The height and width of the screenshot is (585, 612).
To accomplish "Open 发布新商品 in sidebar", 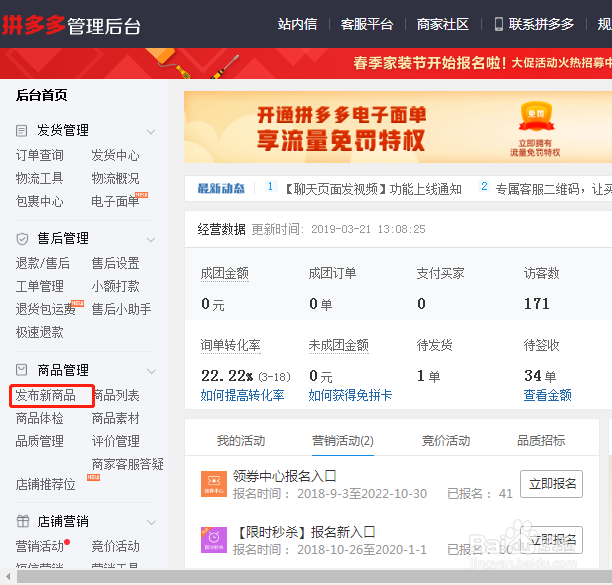I will click(x=46, y=395).
